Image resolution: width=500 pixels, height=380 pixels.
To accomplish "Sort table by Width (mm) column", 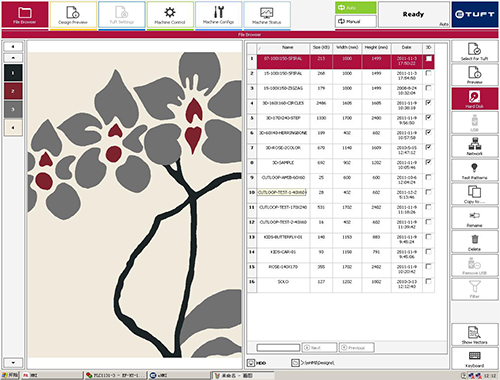I will [x=347, y=48].
